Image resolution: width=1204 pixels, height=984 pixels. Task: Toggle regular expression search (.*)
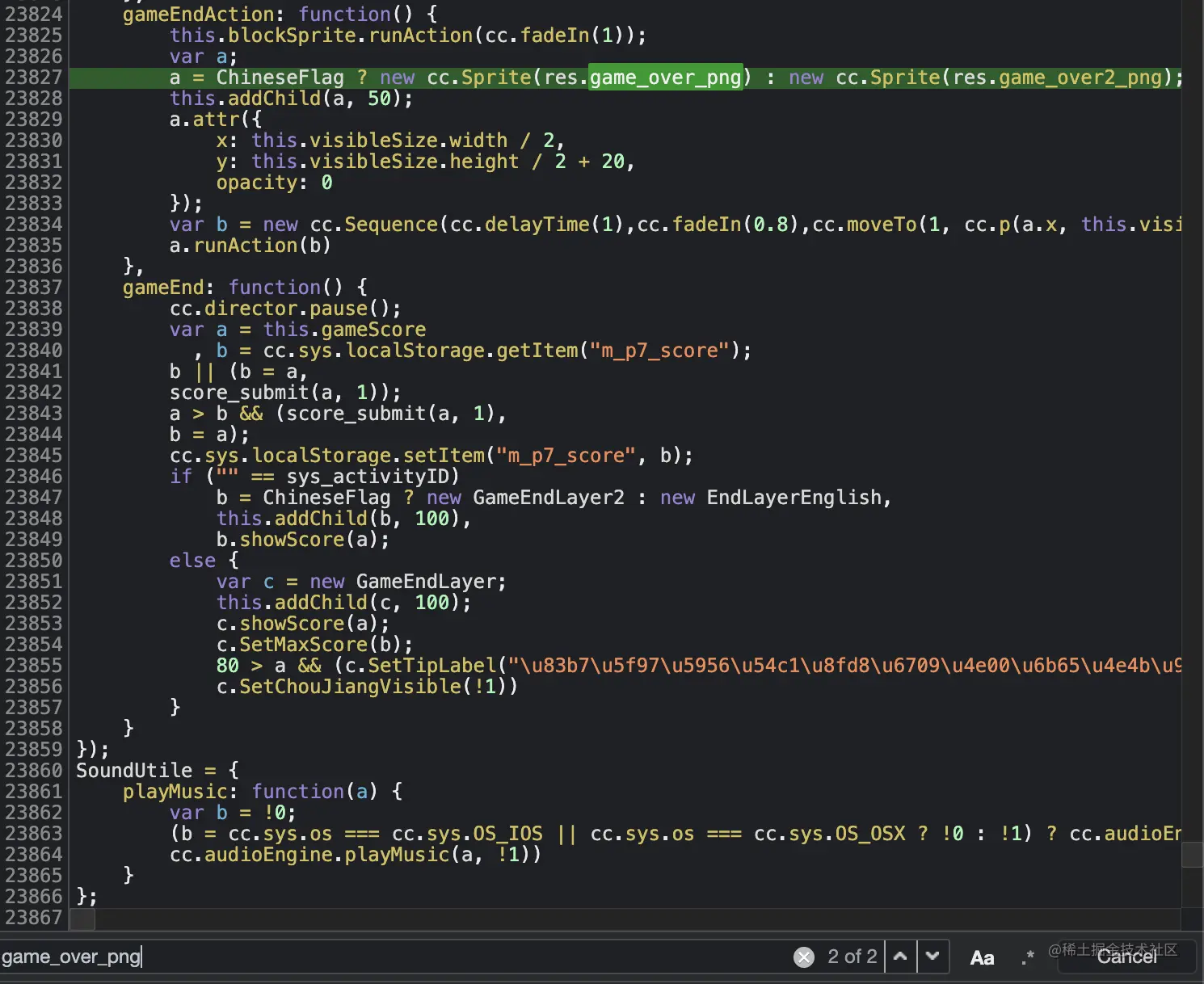(x=1028, y=957)
